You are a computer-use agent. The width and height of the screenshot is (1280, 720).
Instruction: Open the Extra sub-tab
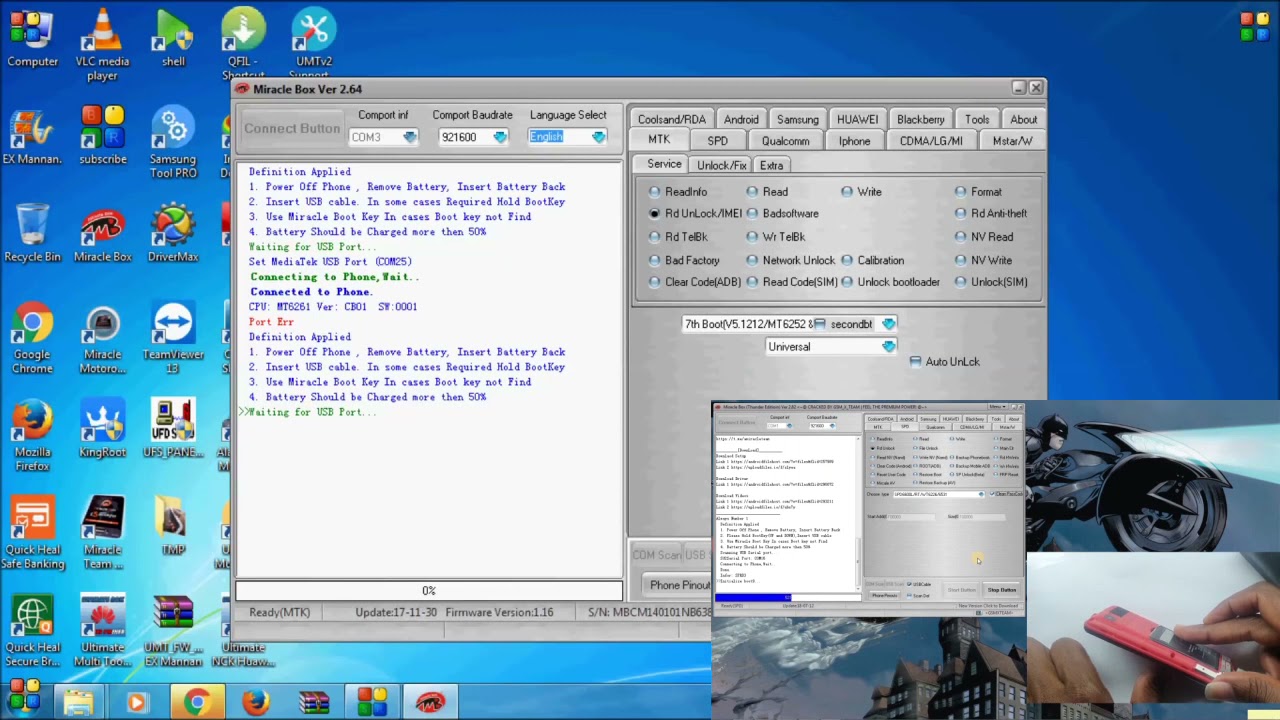[x=771, y=166]
